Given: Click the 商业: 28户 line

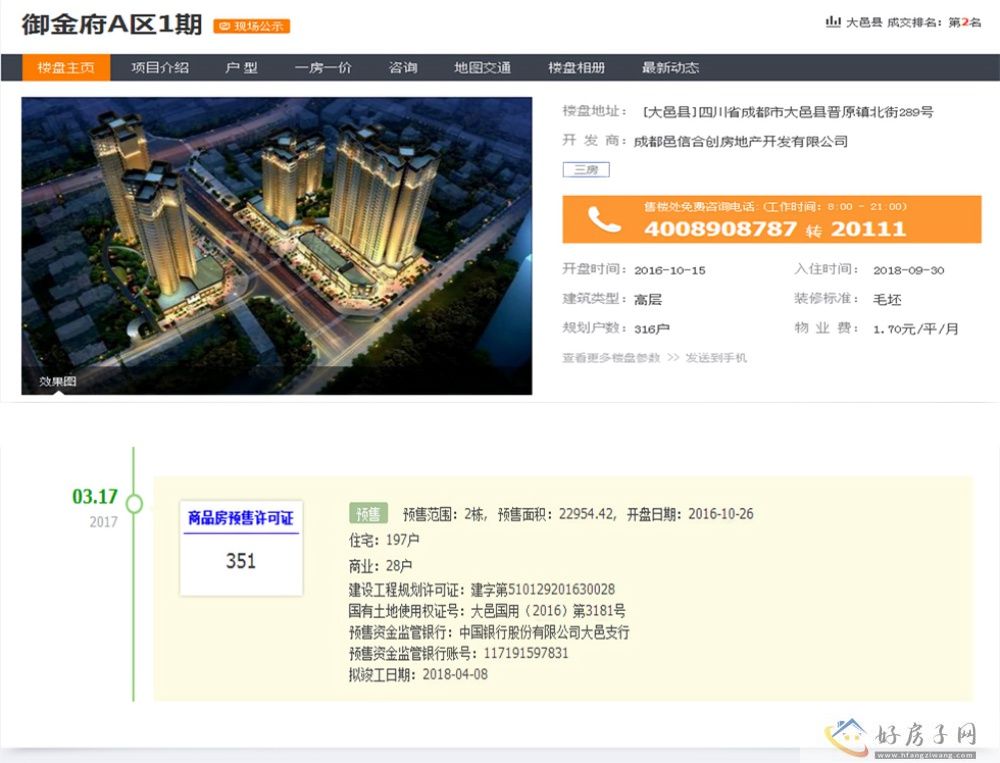Looking at the screenshot, I should point(380,565).
